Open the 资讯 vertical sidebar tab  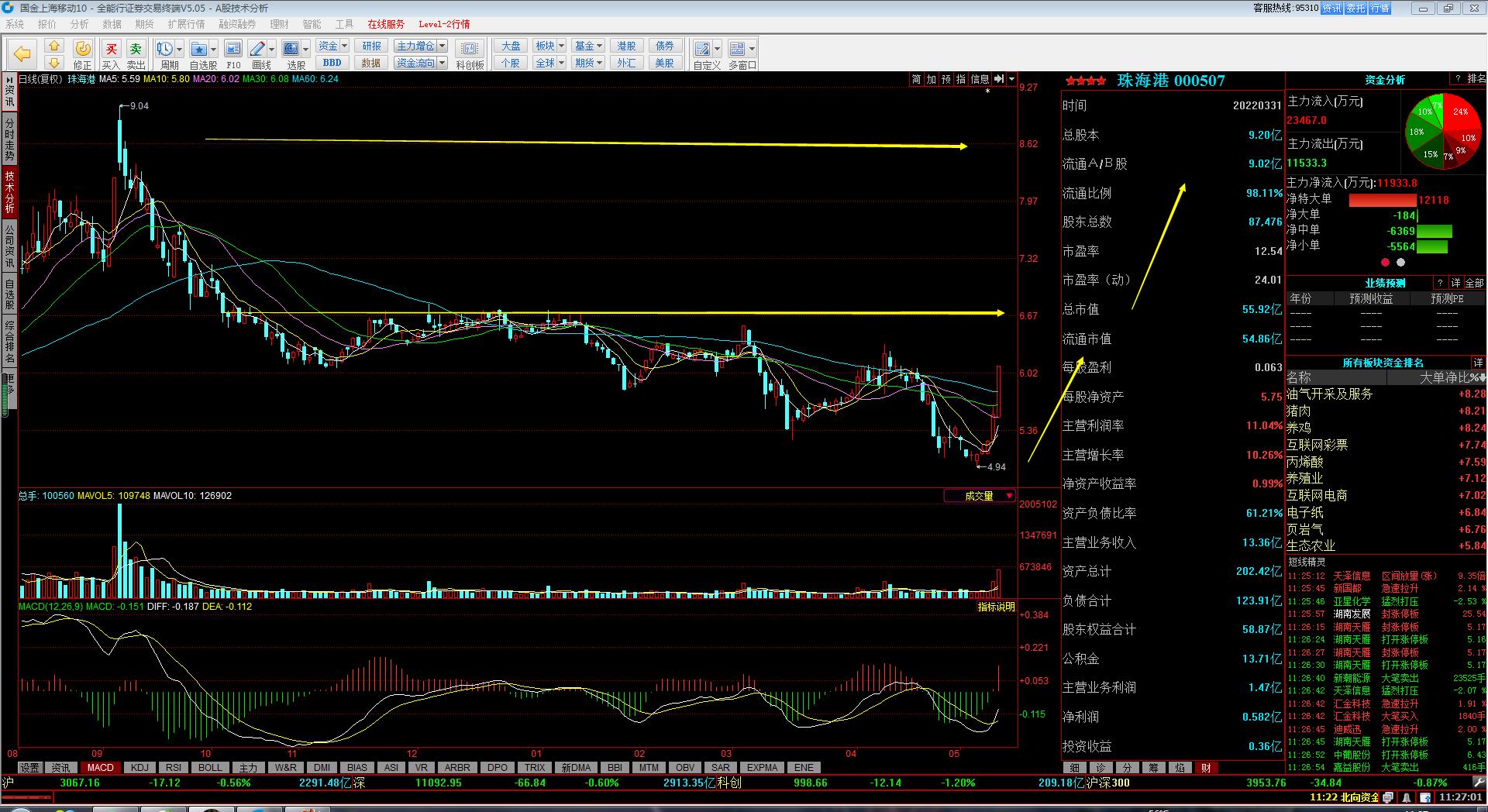tap(9, 91)
